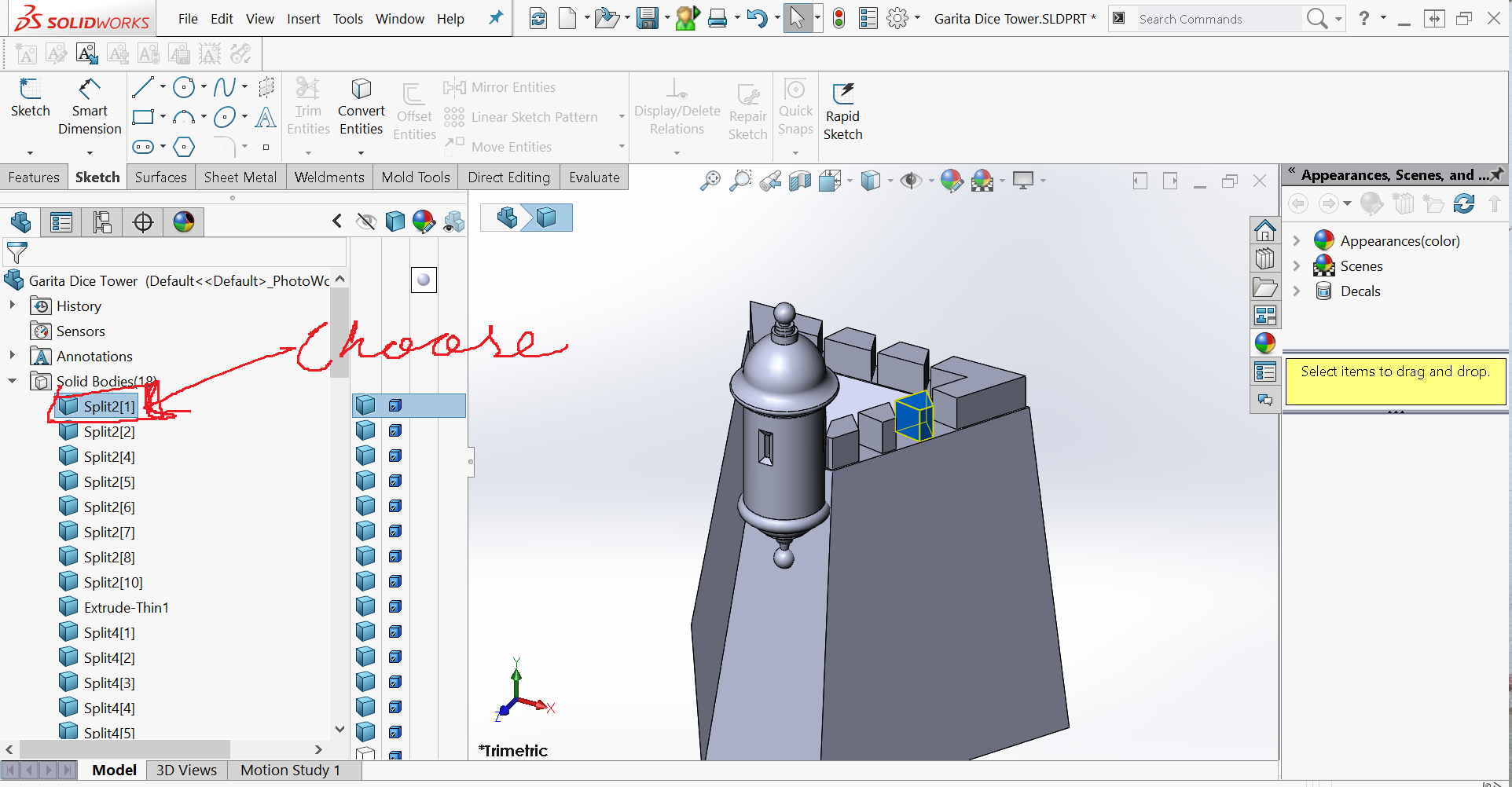This screenshot has width=1512, height=787.
Task: Click the white appearance swatch in display pane
Action: [x=424, y=280]
